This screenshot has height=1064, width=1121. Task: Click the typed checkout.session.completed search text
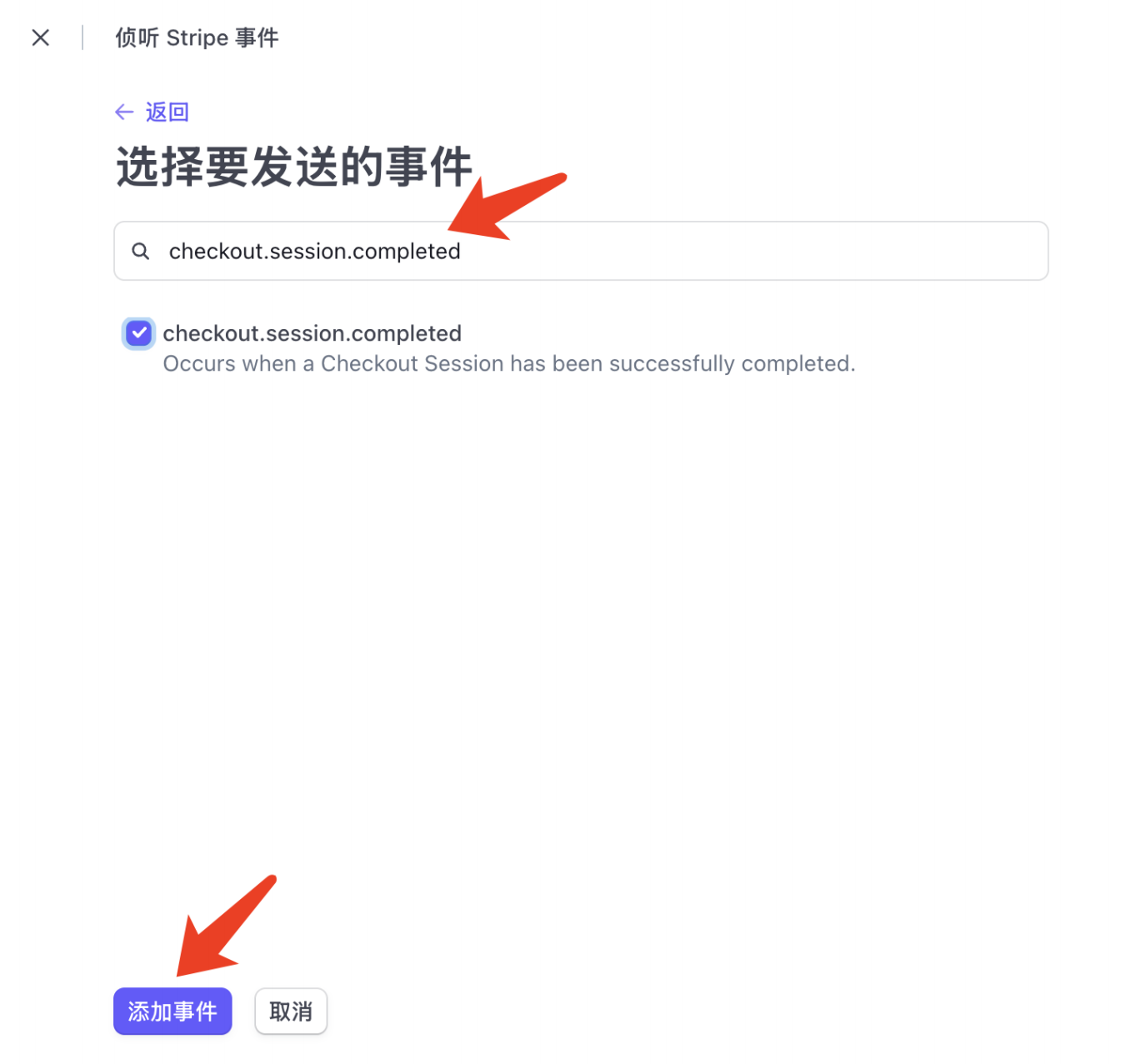pos(314,251)
